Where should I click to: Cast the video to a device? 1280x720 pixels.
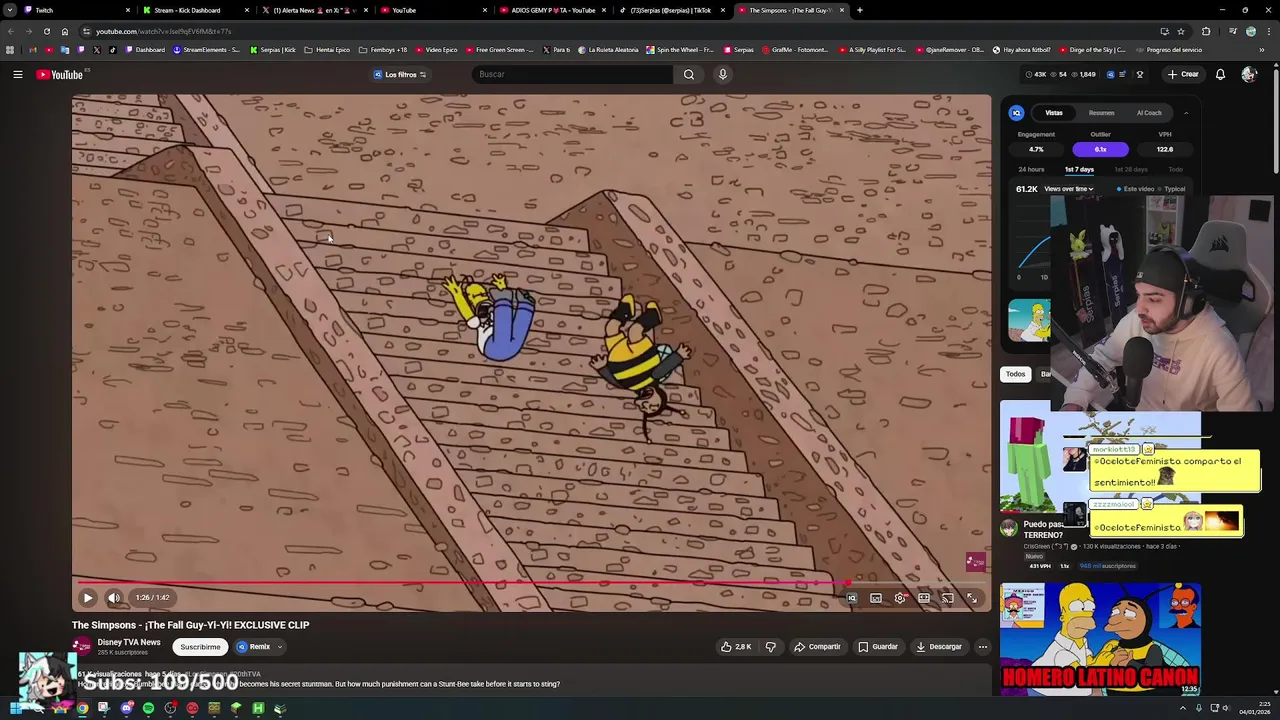point(948,598)
